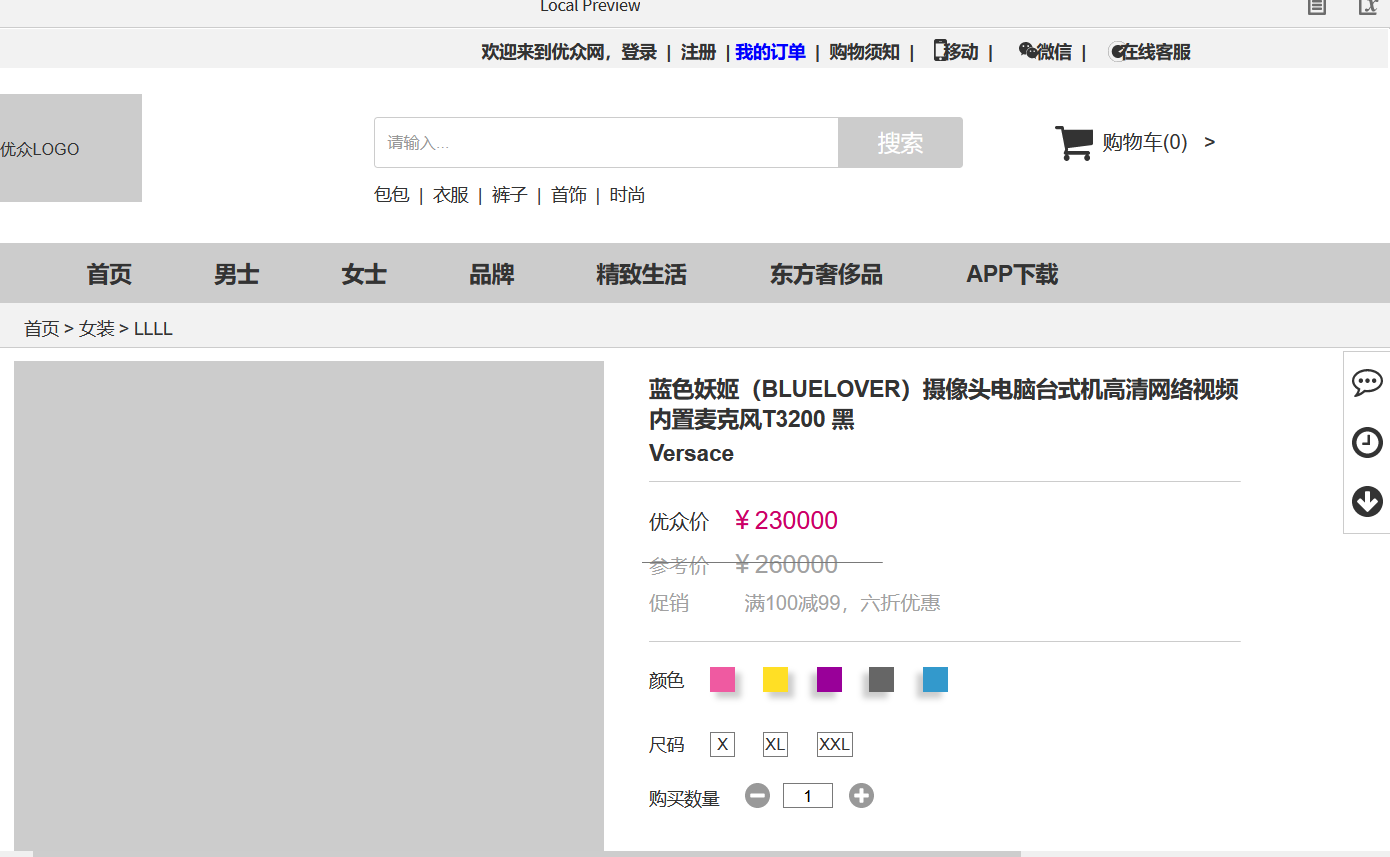Open the 男士 navigation menu item

click(236, 274)
